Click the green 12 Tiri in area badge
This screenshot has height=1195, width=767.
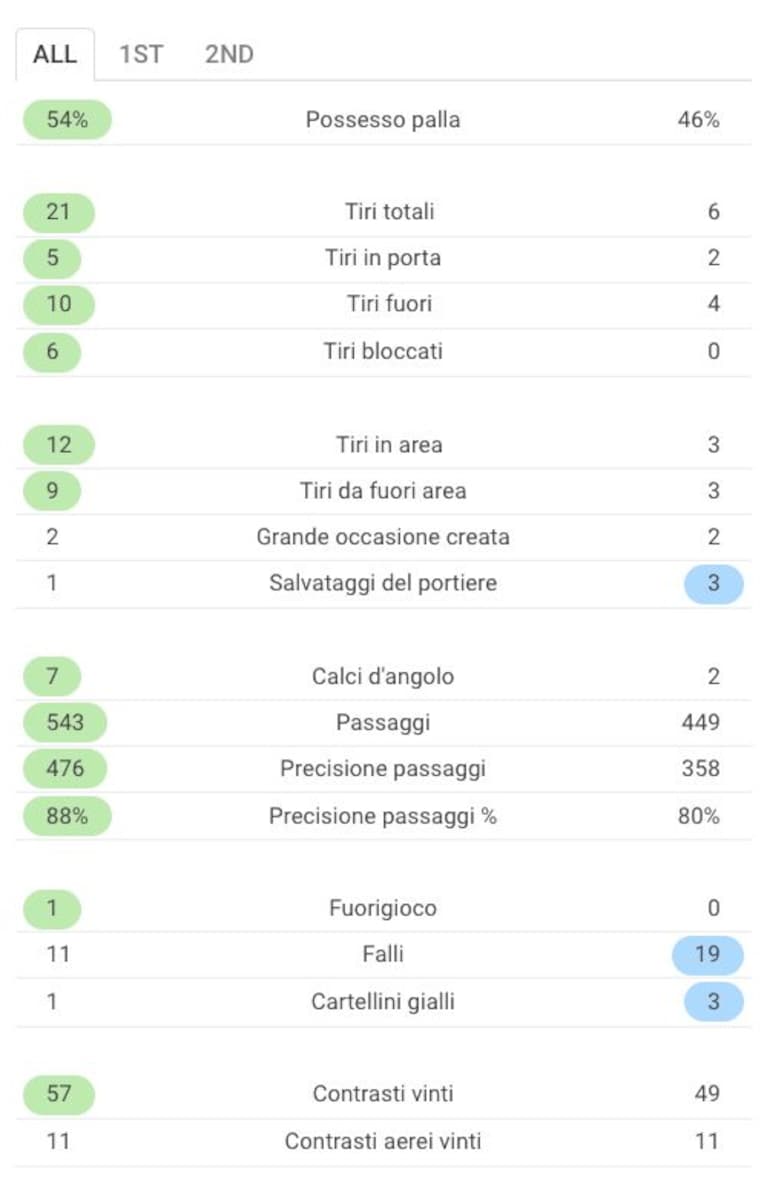point(59,444)
